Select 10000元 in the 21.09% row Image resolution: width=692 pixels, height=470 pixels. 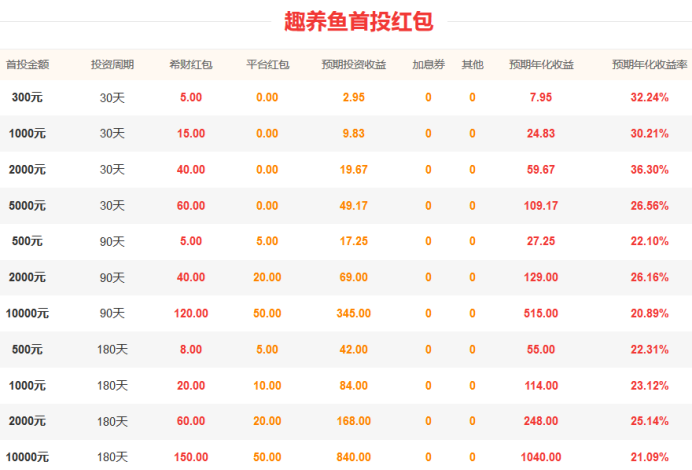click(27, 457)
